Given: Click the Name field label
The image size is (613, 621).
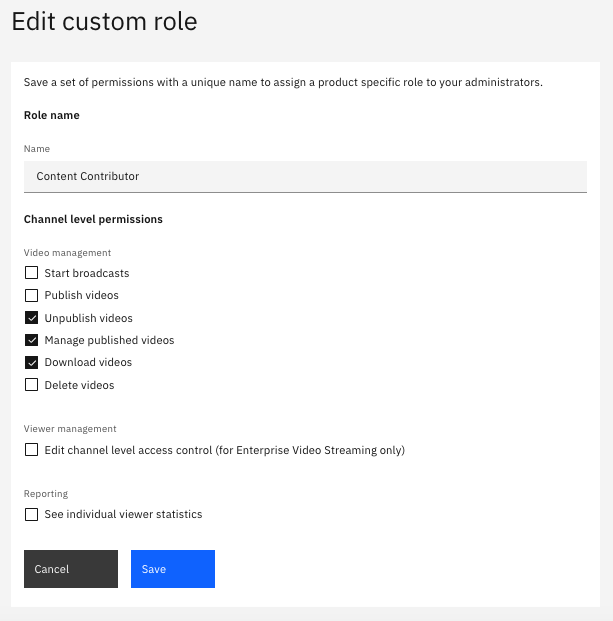Looking at the screenshot, I should tap(37, 149).
